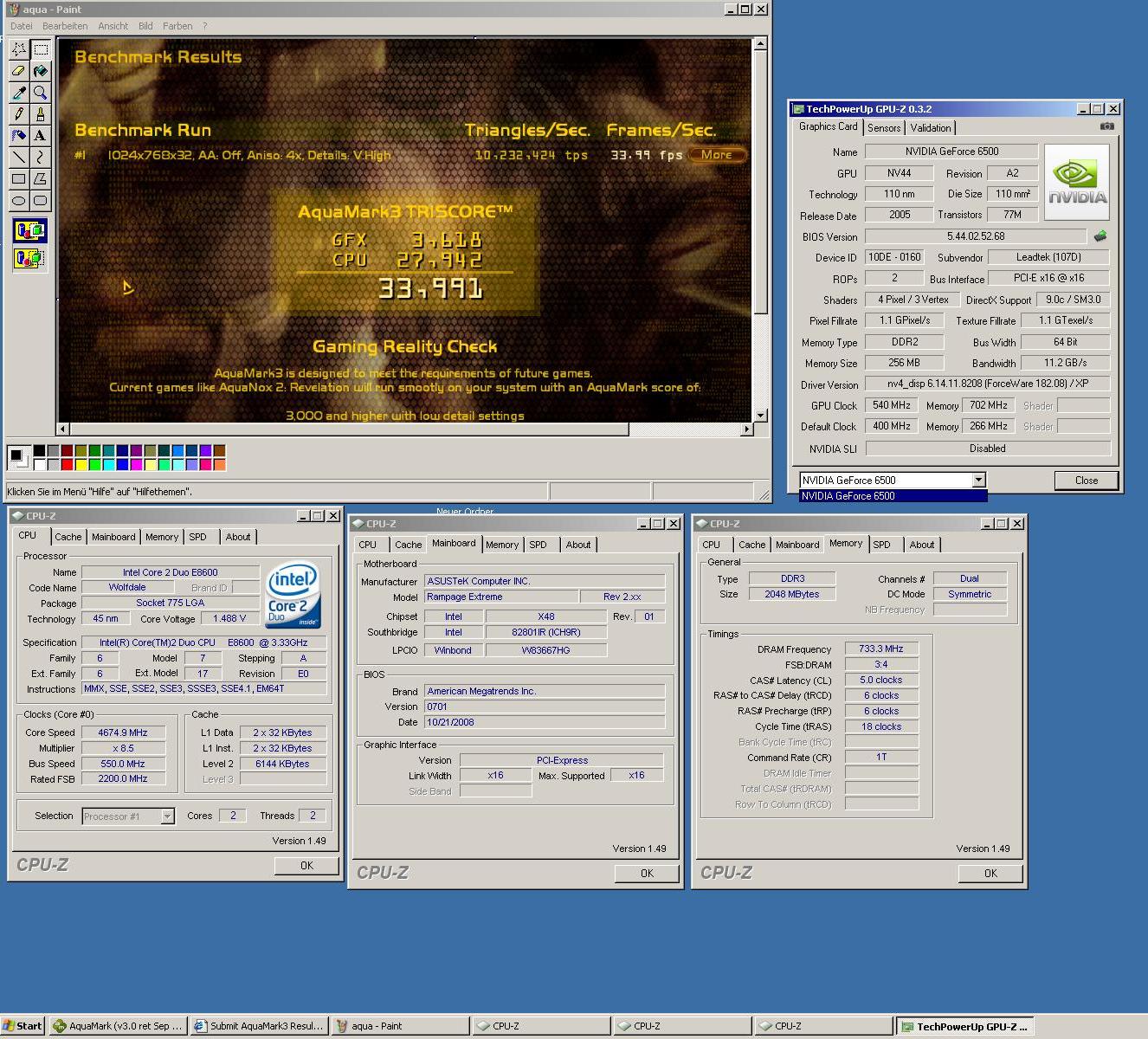
Task: Choose NVIDIA GeForce 6500 in dropdown list
Action: [893, 496]
